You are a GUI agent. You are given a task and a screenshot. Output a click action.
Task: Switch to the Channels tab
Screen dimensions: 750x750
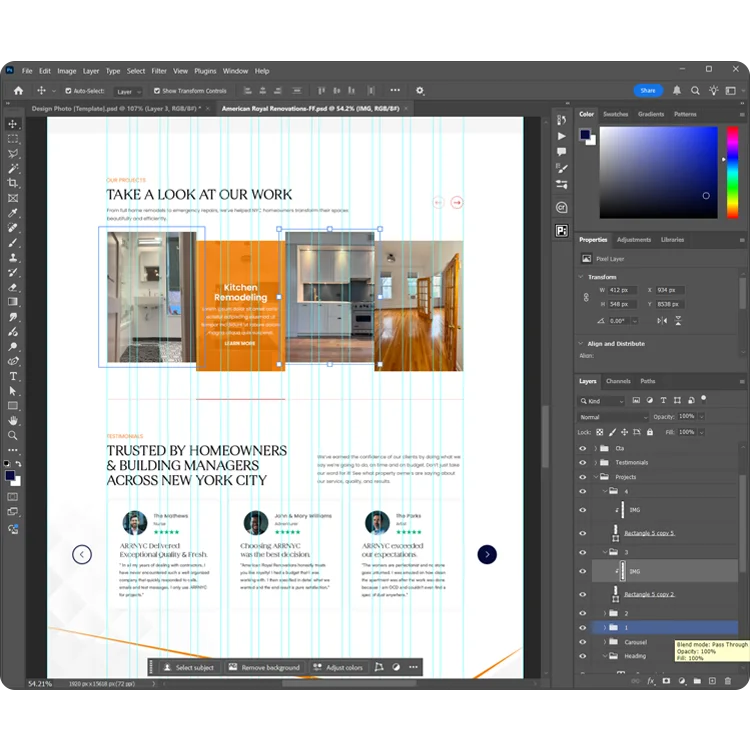click(x=618, y=381)
